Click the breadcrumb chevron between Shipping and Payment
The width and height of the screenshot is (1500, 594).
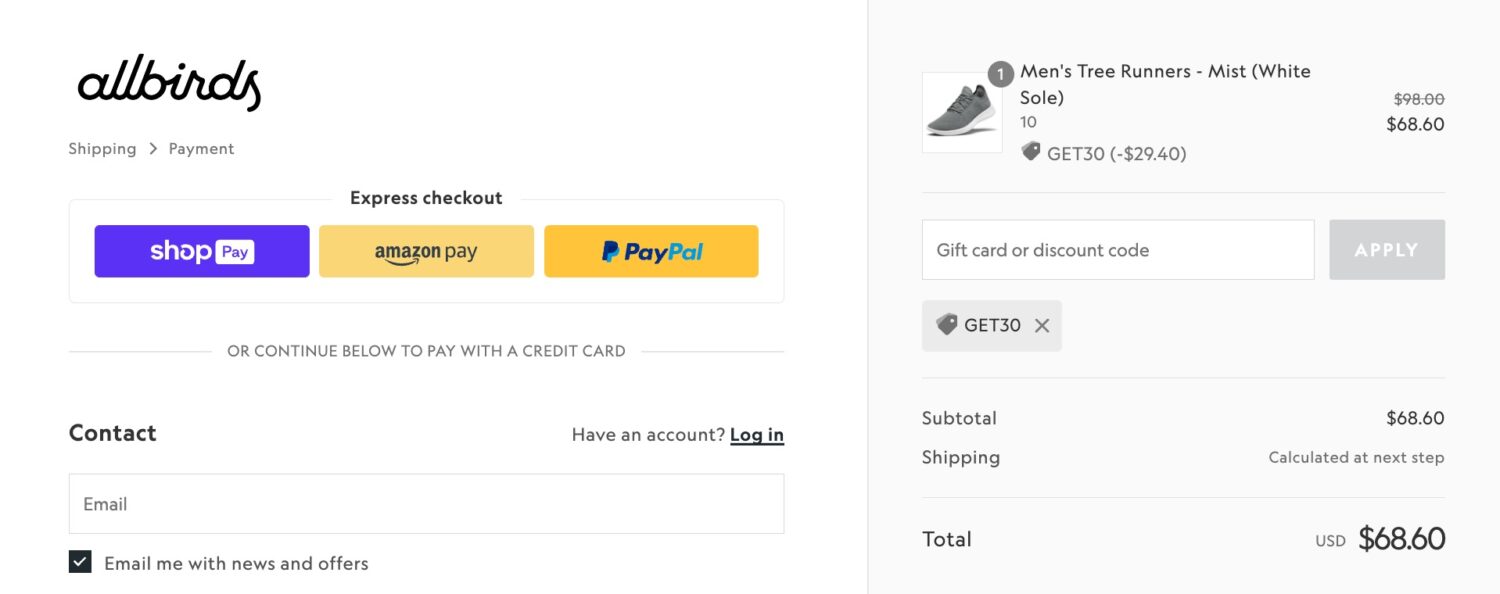tap(153, 148)
